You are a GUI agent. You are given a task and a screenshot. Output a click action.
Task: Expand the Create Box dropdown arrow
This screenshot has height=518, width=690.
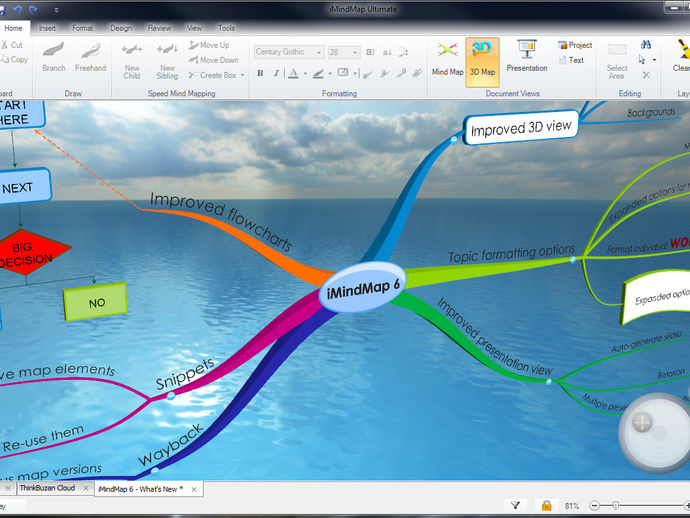(x=242, y=75)
